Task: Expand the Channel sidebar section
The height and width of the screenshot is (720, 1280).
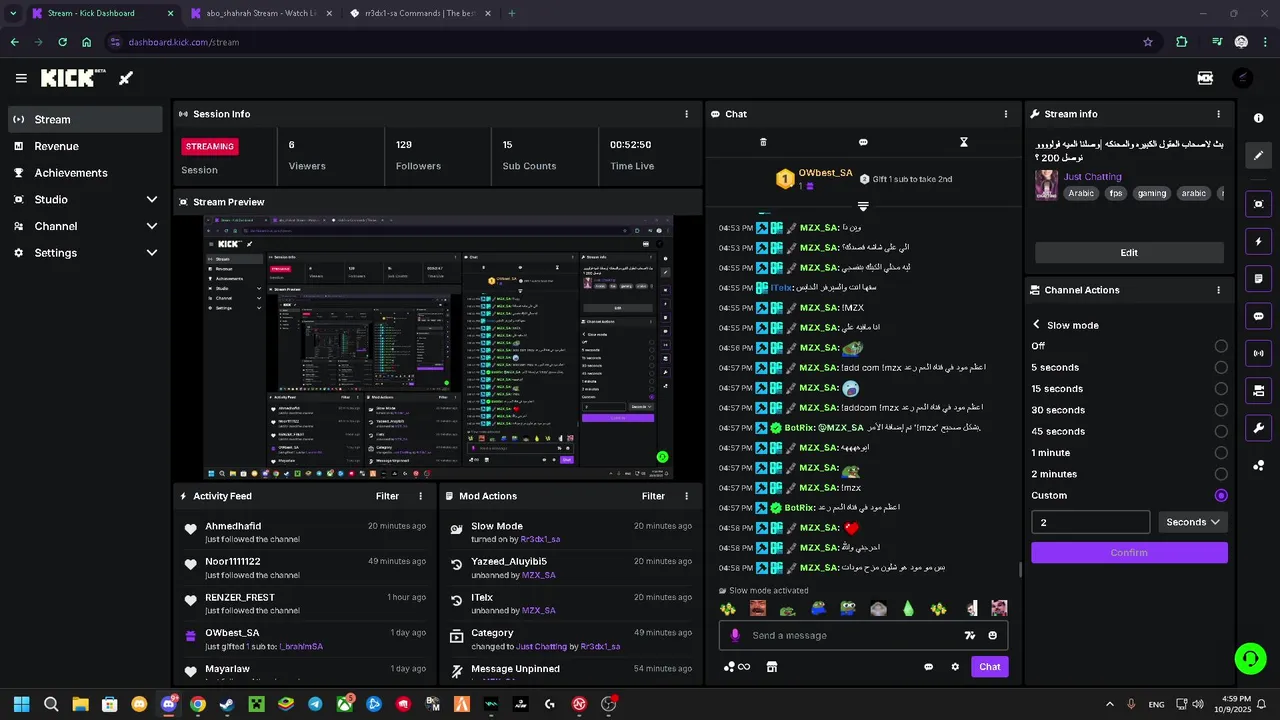Action: (85, 226)
